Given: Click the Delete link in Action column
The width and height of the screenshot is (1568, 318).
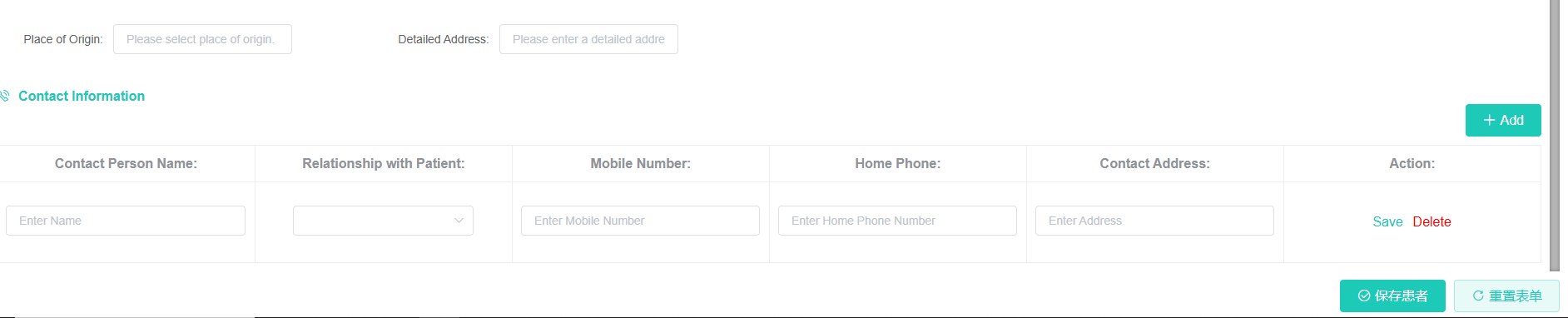Looking at the screenshot, I should 1432,221.
